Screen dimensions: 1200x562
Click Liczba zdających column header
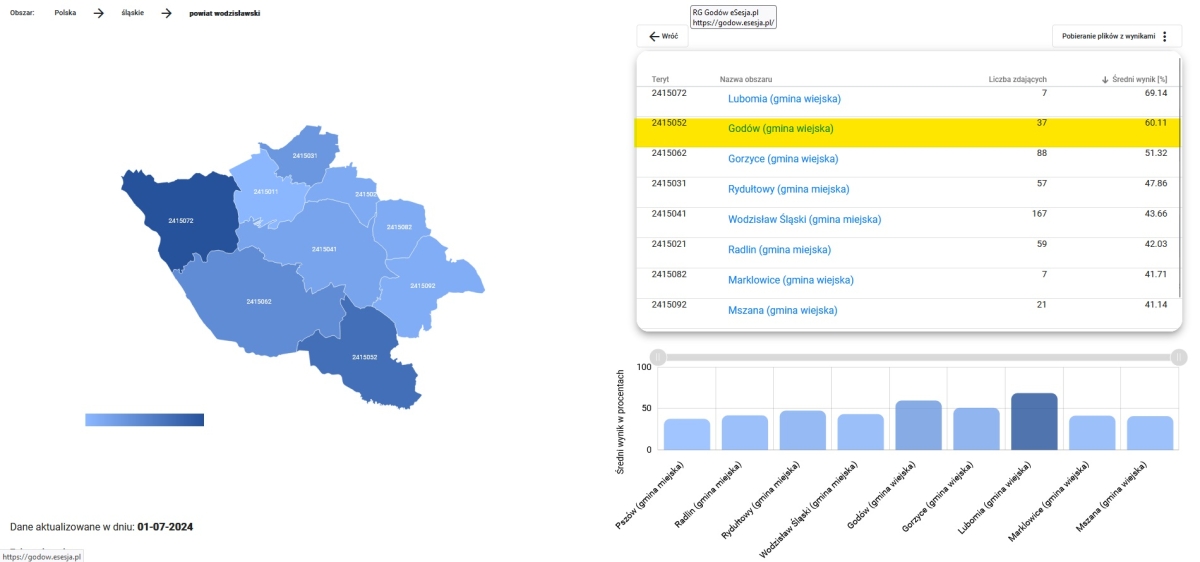pyautogui.click(x=1017, y=79)
